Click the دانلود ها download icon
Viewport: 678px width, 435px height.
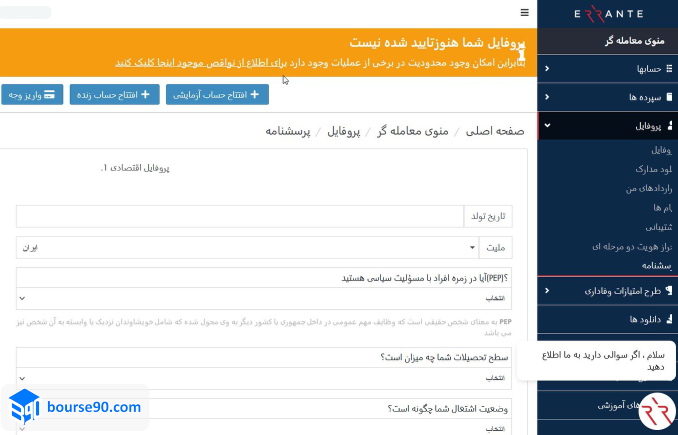click(669, 319)
